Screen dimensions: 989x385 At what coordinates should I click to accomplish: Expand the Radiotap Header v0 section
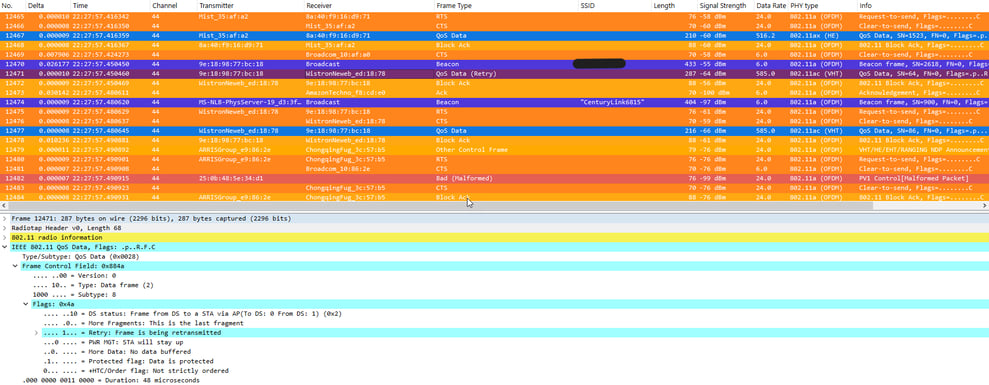click(5, 228)
